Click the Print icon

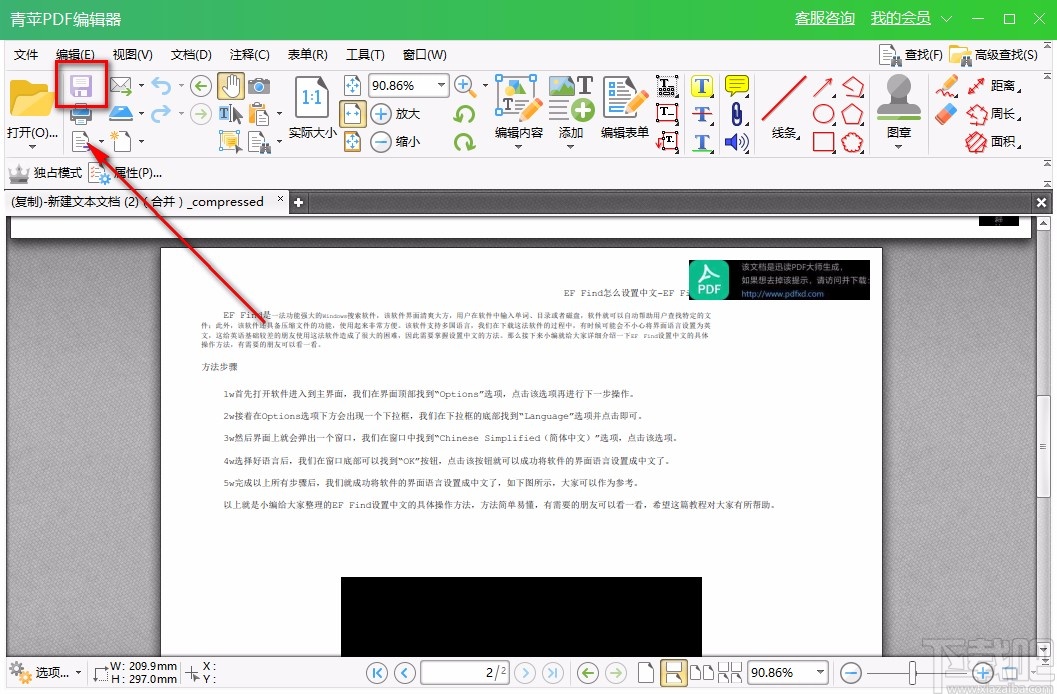coord(81,115)
